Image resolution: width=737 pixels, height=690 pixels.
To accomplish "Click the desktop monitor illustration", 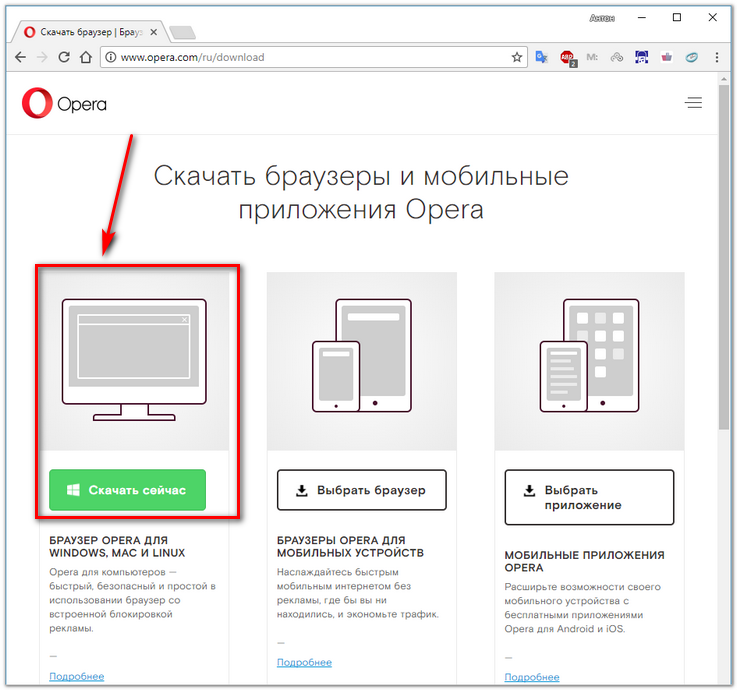I will coord(134,360).
